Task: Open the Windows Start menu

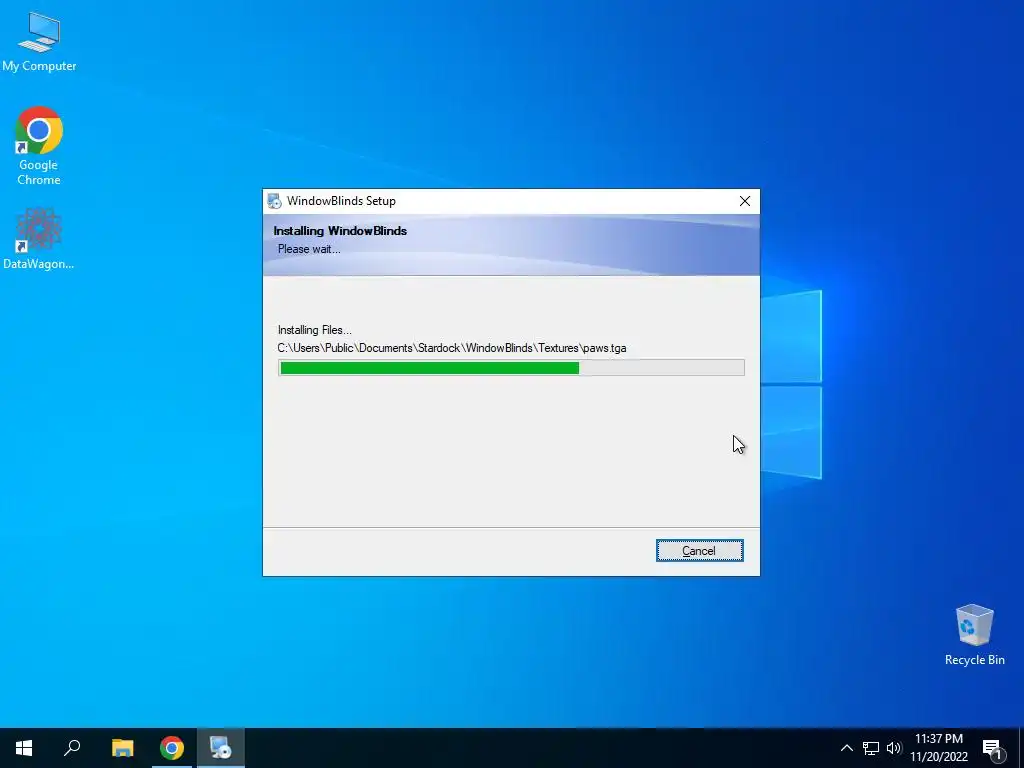Action: point(24,748)
